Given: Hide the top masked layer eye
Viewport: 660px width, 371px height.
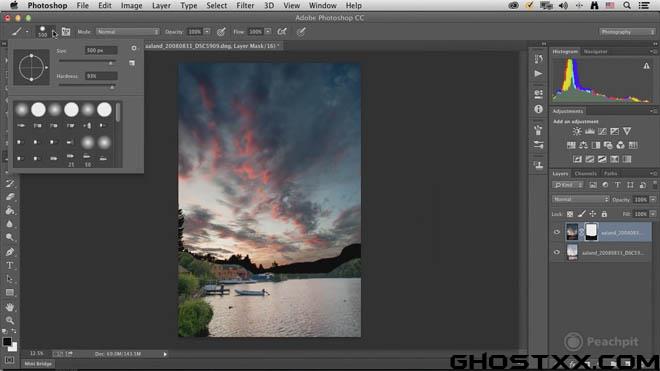Looking at the screenshot, I should pyautogui.click(x=557, y=232).
